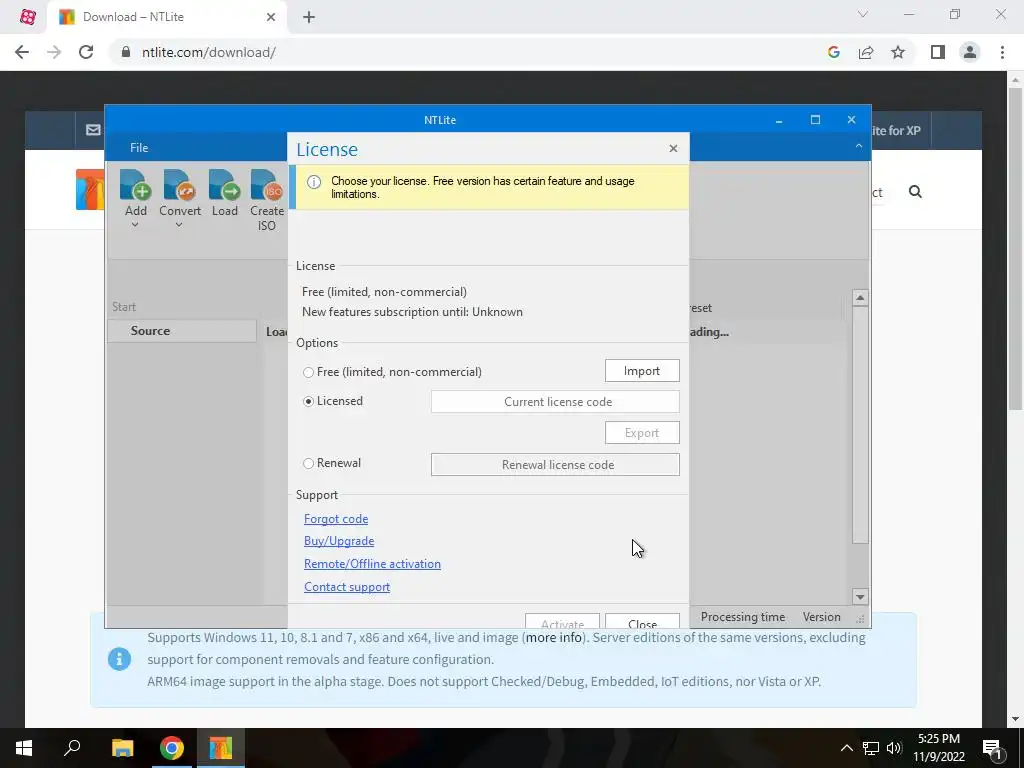Click the Close button in License dialog
Screen dimensions: 1024x768
(x=642, y=621)
